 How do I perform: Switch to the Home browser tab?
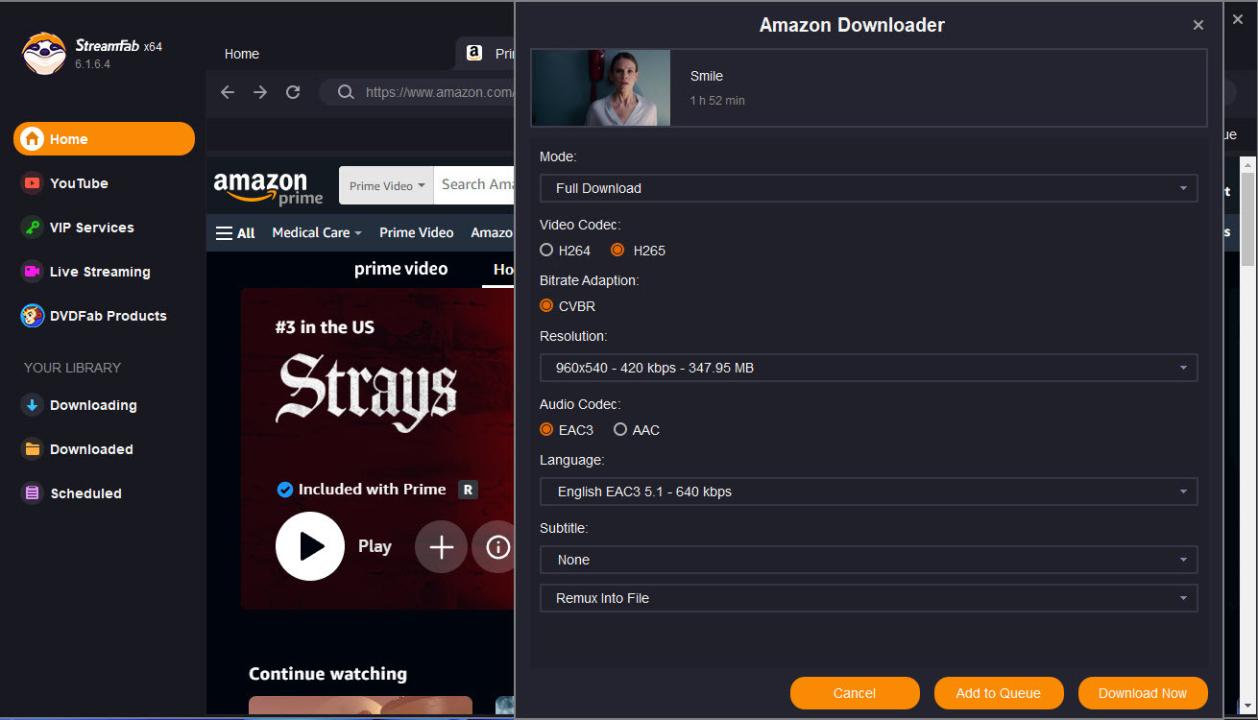tap(242, 54)
